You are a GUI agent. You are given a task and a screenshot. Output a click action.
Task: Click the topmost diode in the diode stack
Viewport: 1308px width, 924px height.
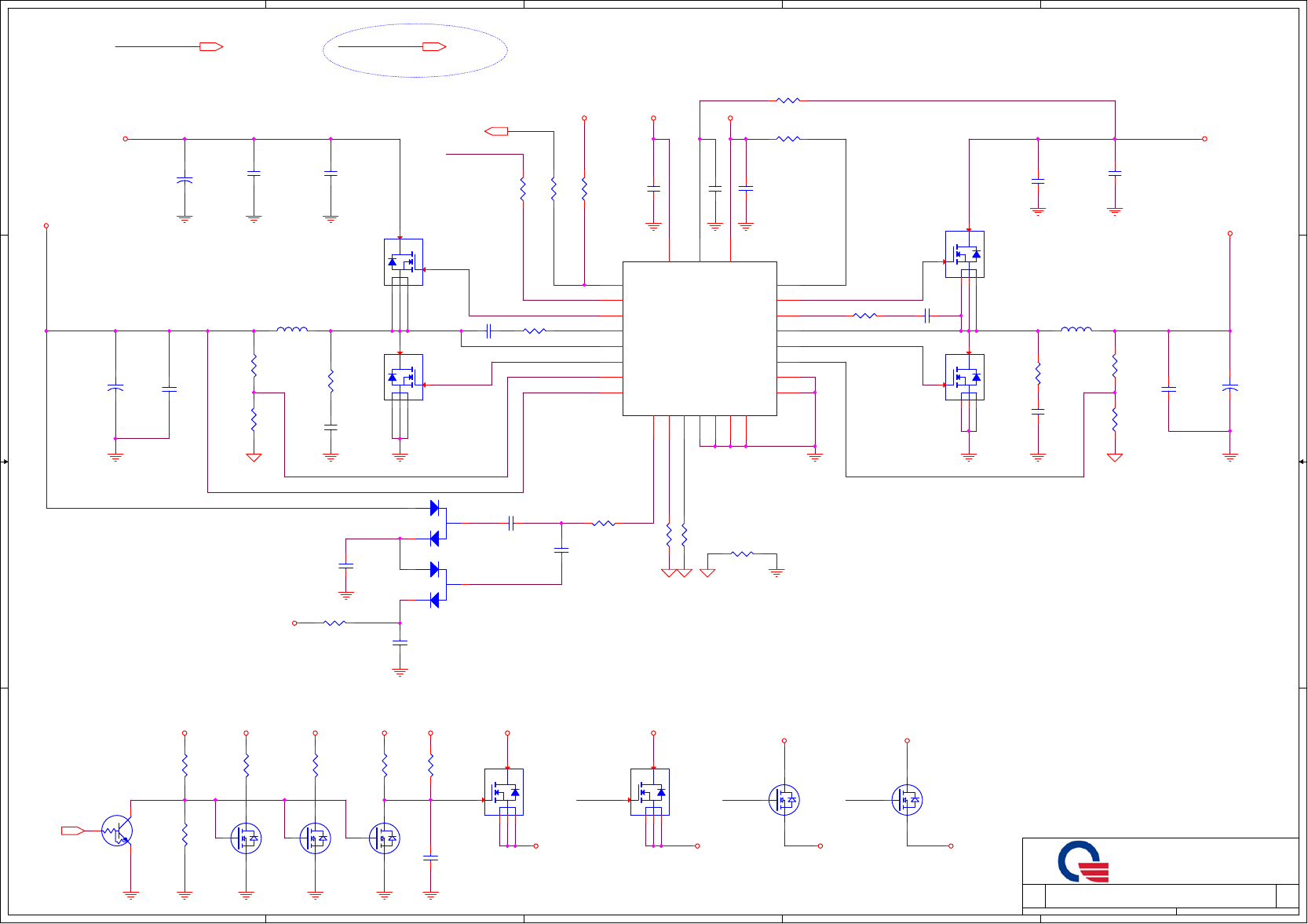pos(434,508)
